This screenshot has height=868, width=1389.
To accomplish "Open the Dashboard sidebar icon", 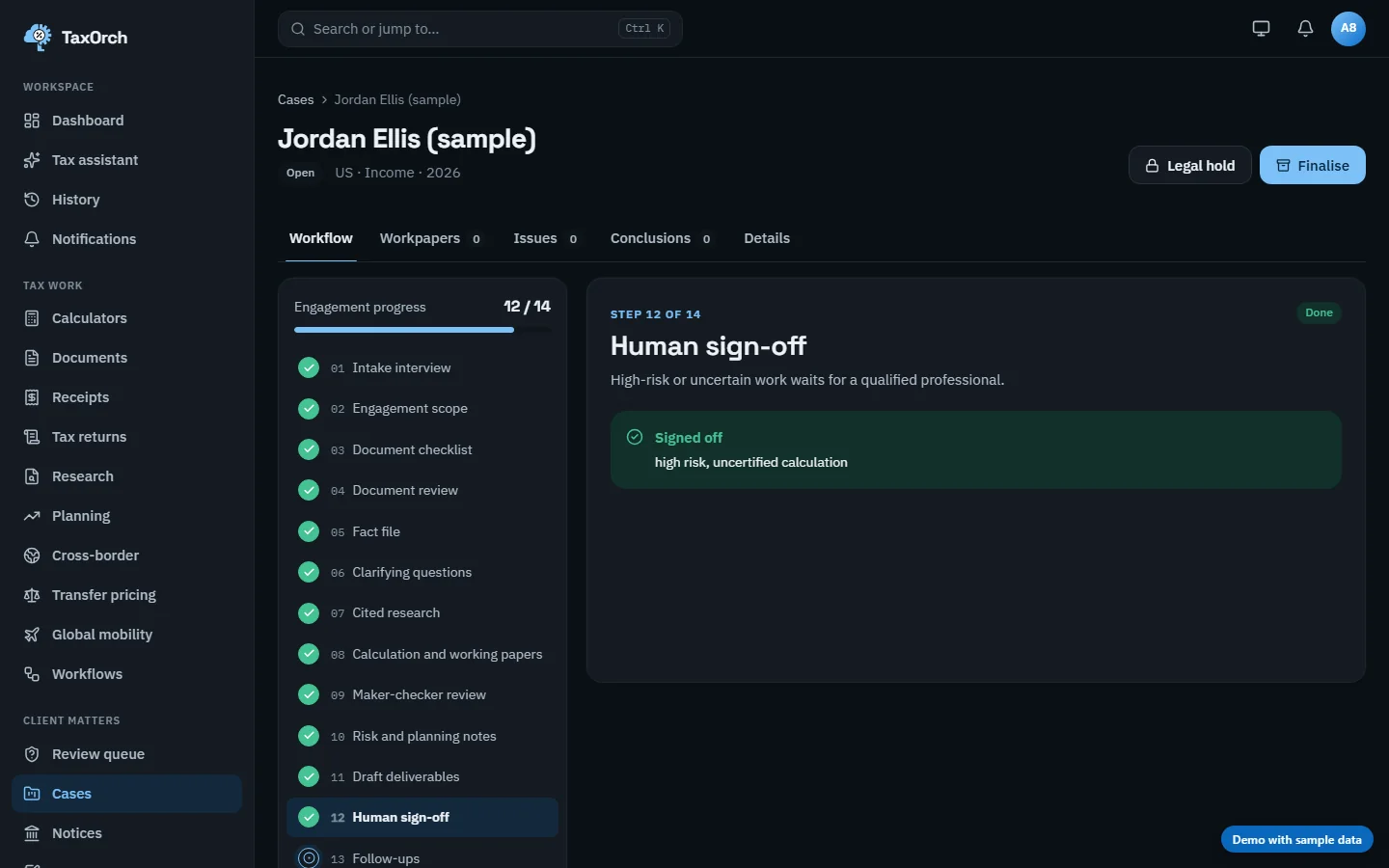I will (32, 121).
